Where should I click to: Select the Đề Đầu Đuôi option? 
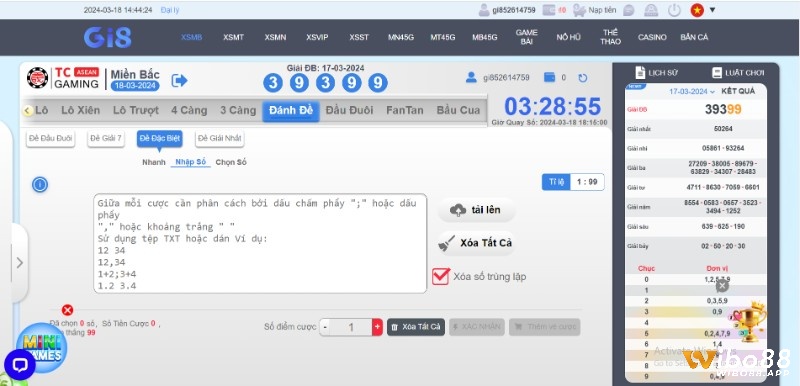click(x=51, y=139)
